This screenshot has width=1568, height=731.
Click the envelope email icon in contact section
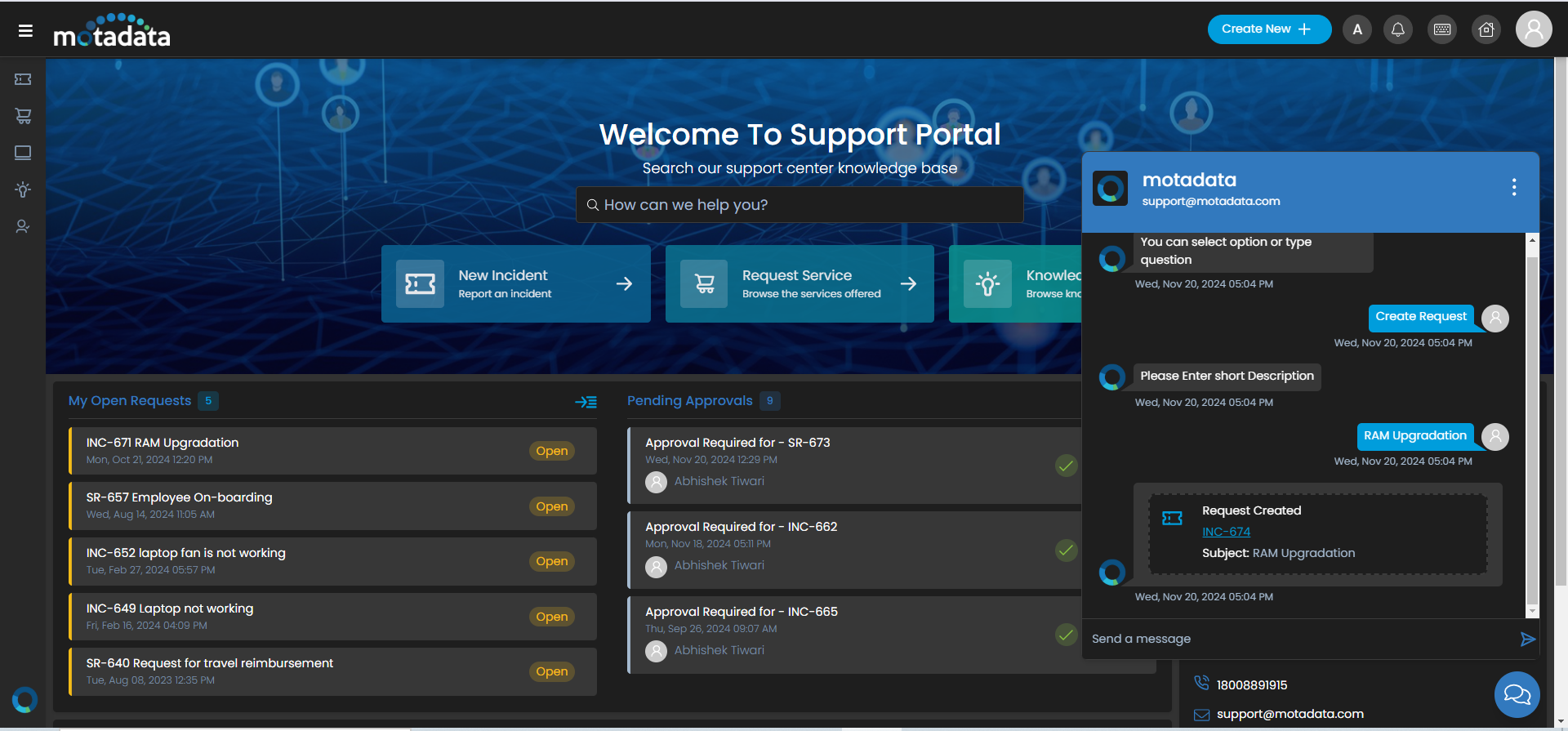tap(1201, 715)
